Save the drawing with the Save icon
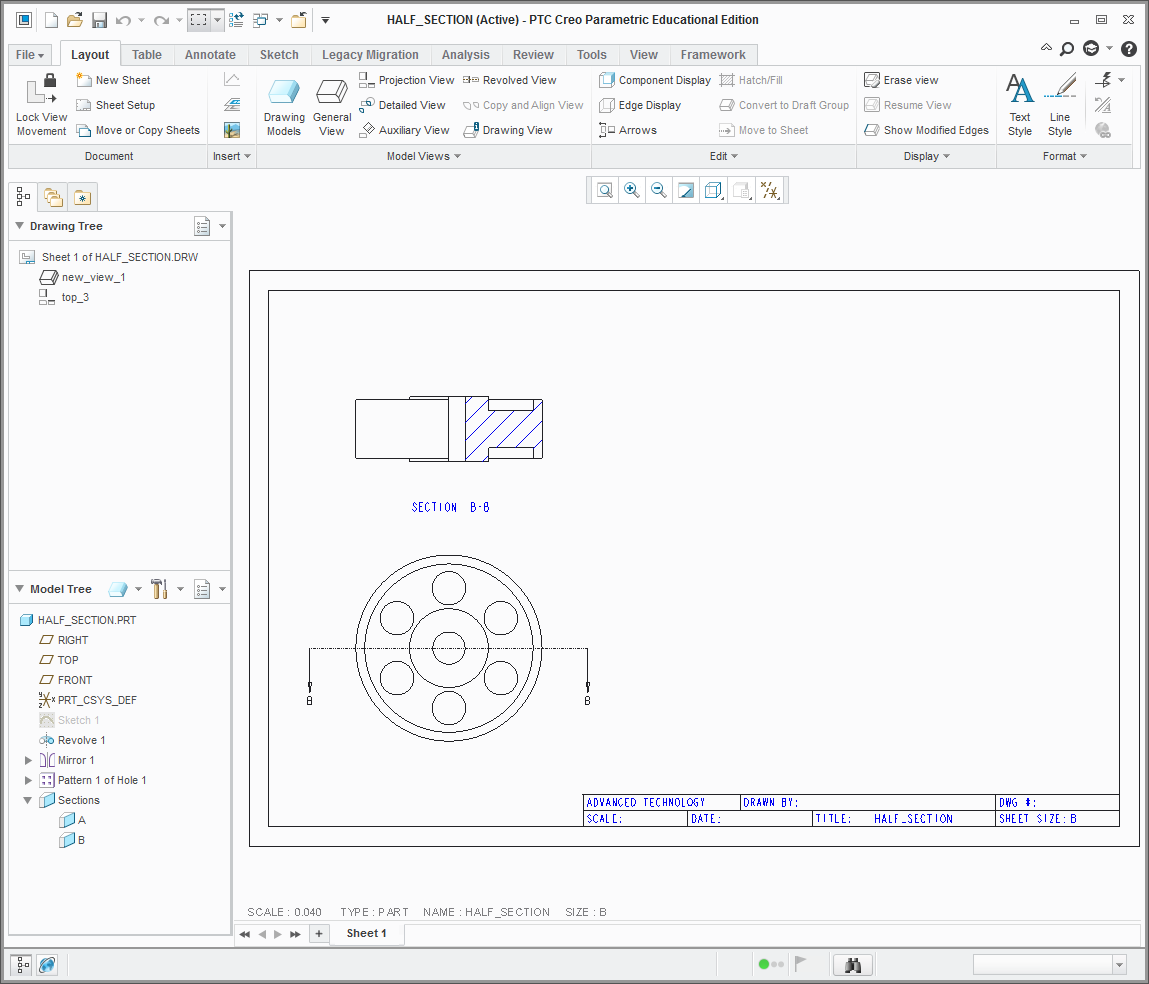This screenshot has width=1149, height=984. tap(99, 20)
